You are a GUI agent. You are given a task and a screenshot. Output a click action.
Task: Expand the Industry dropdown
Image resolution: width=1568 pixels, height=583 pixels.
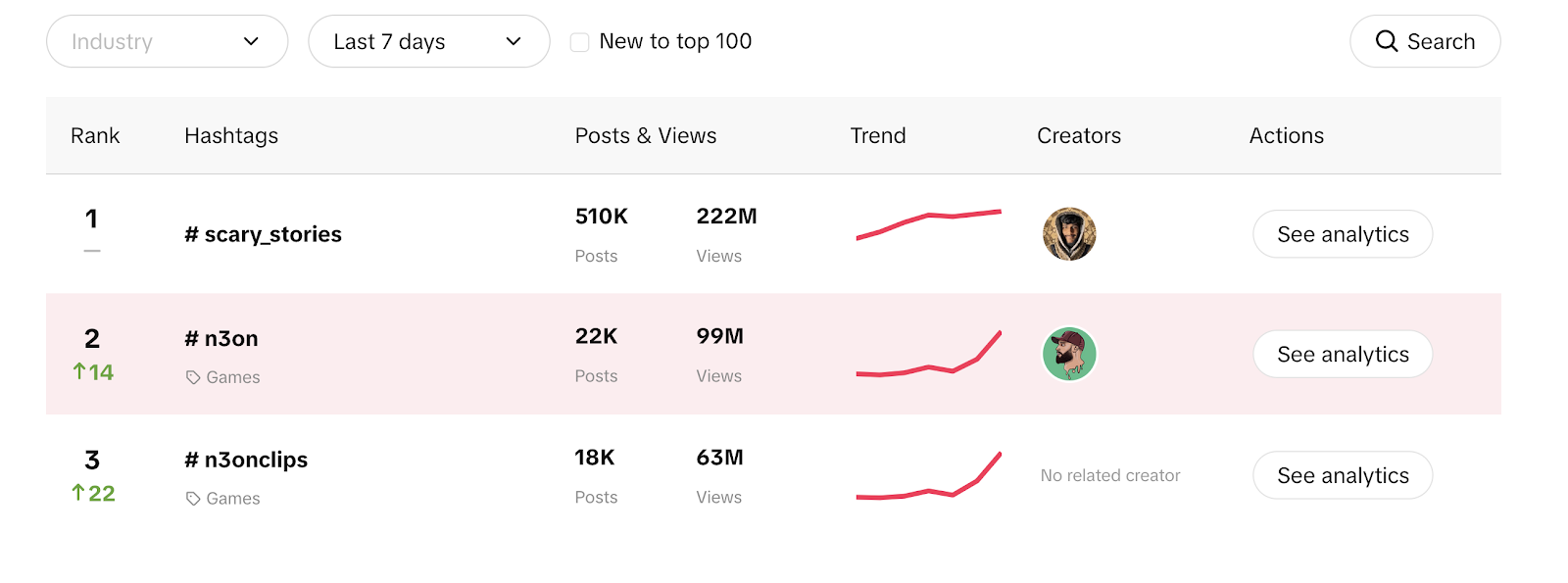(x=167, y=41)
